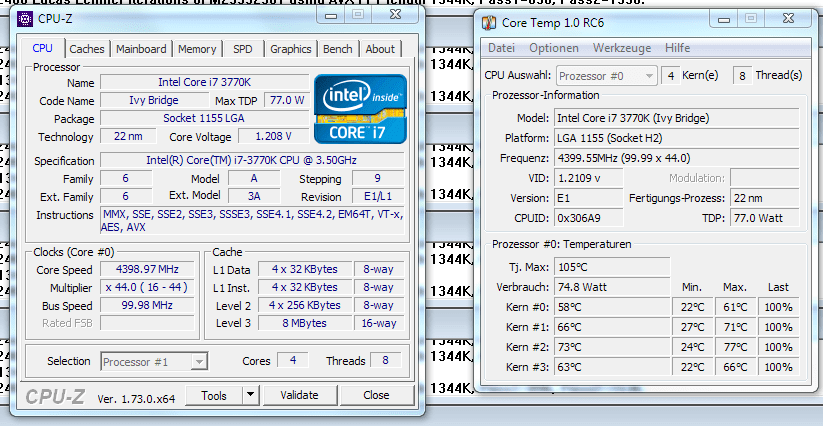Image resolution: width=823 pixels, height=426 pixels.
Task: Switch to the CPU tab
Action: 43,48
